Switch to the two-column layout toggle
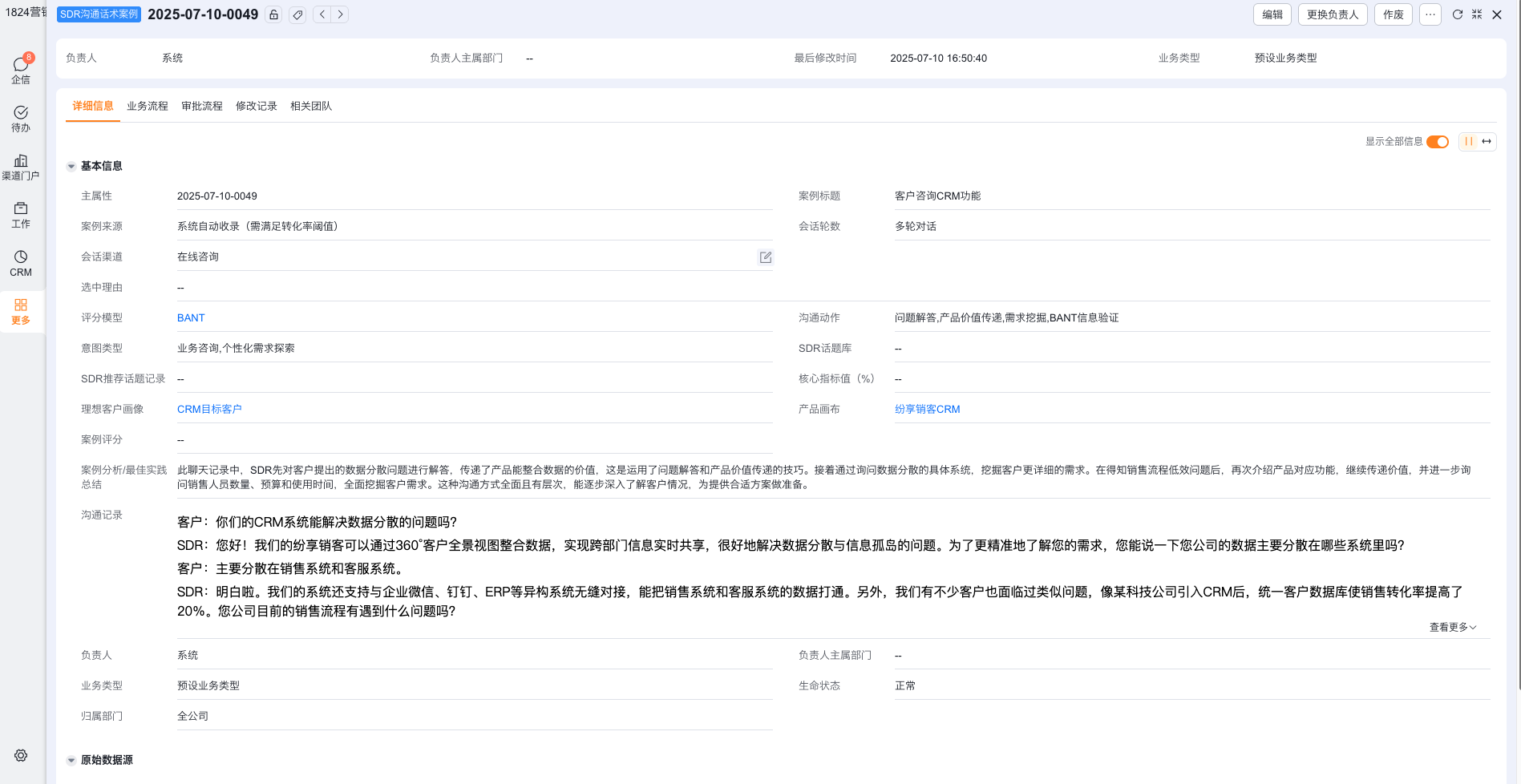 (1469, 142)
